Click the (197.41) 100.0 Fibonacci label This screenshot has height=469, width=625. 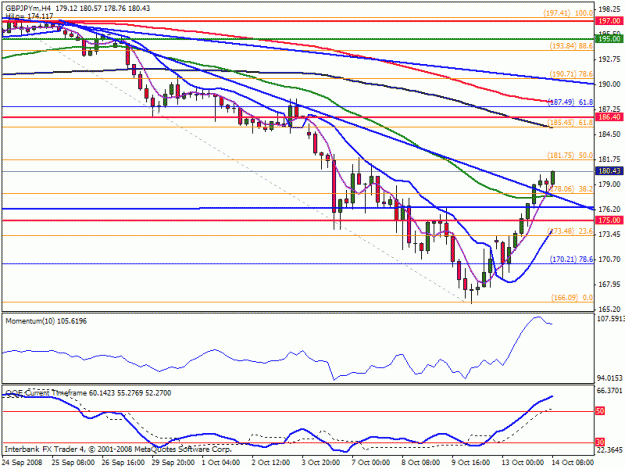pyautogui.click(x=568, y=13)
